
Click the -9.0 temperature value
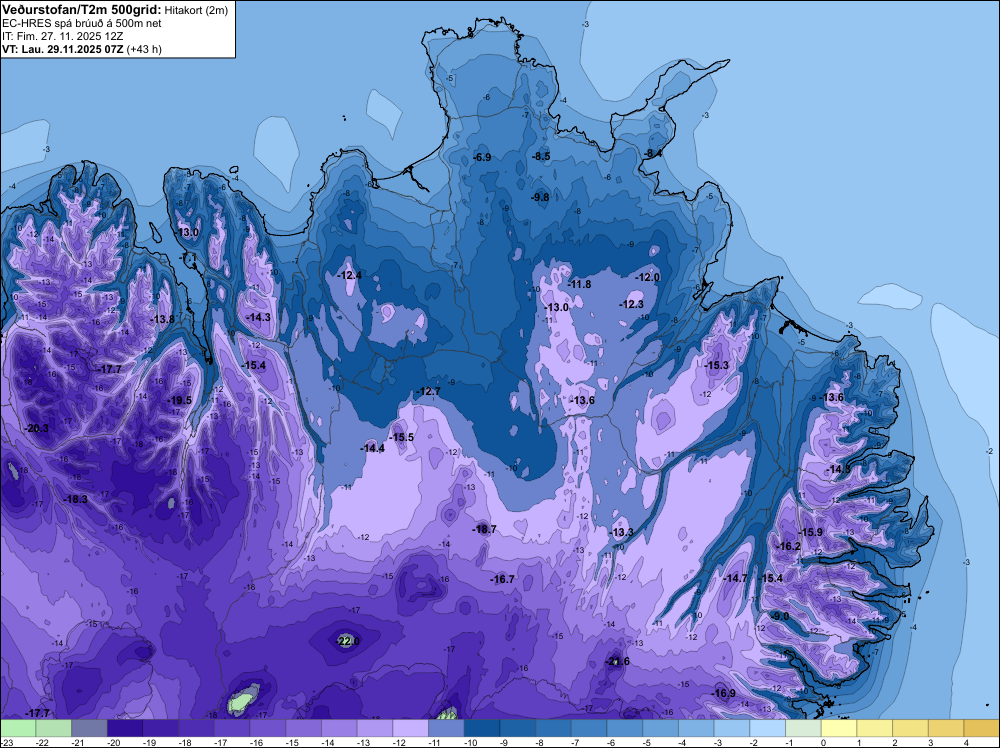[x=779, y=616]
